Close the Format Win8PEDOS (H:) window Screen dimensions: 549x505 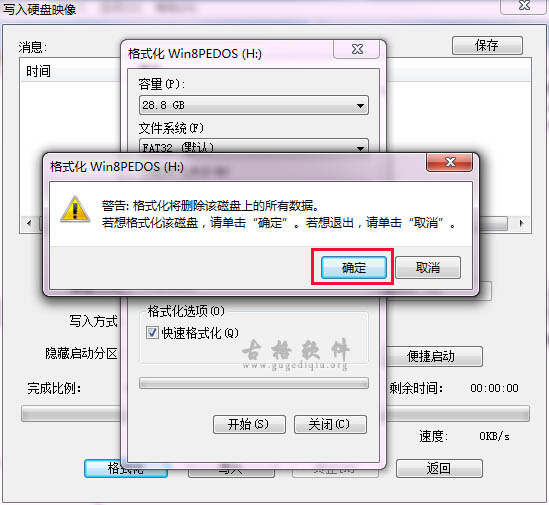point(357,49)
